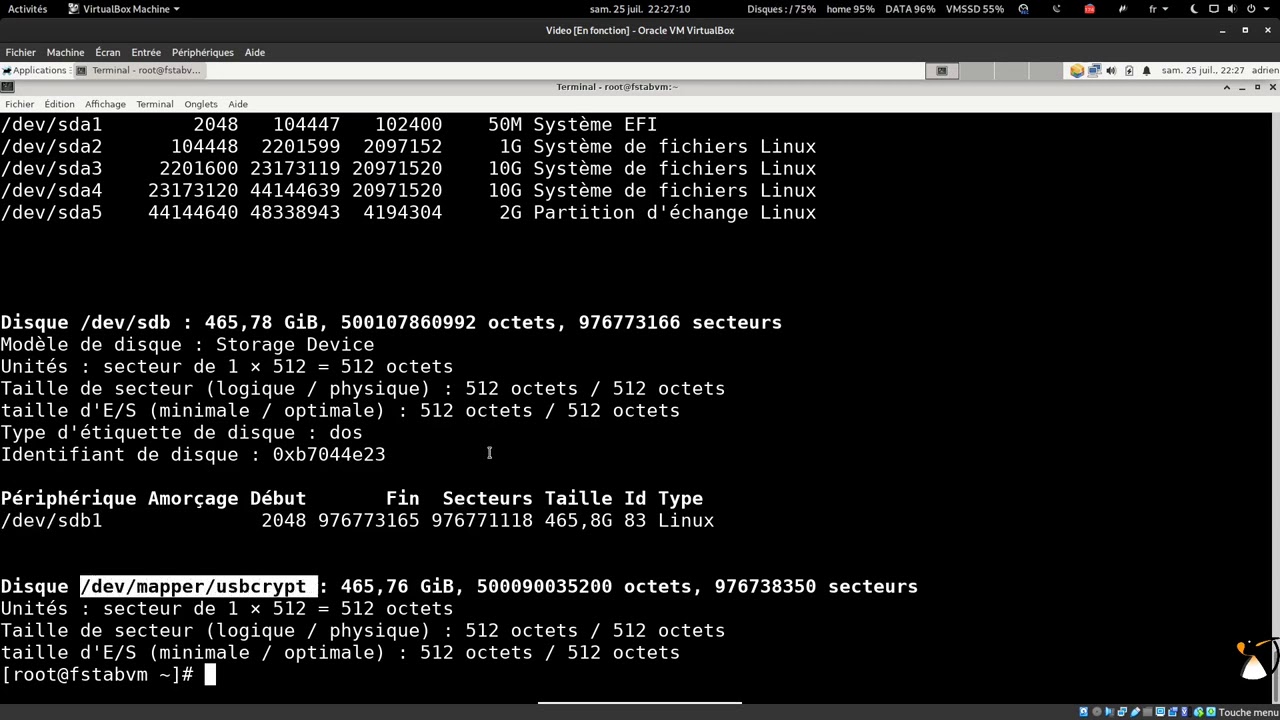The height and width of the screenshot is (720, 1280).
Task: Switch to the fourth guest workspace
Action: coord(1046,70)
